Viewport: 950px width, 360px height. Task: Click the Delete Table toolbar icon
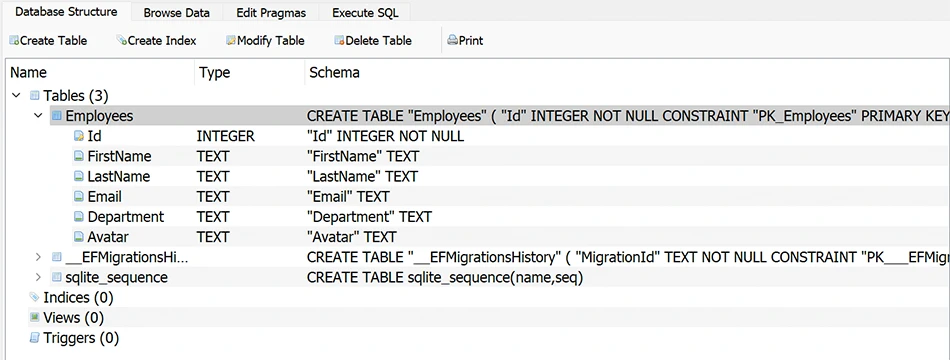[339, 41]
